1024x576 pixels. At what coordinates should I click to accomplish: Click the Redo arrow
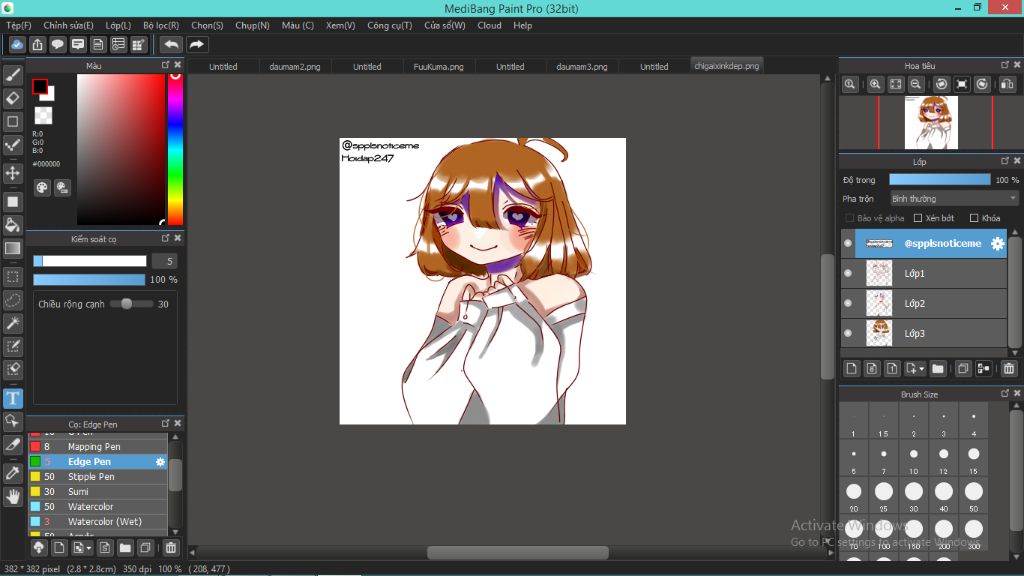[196, 44]
